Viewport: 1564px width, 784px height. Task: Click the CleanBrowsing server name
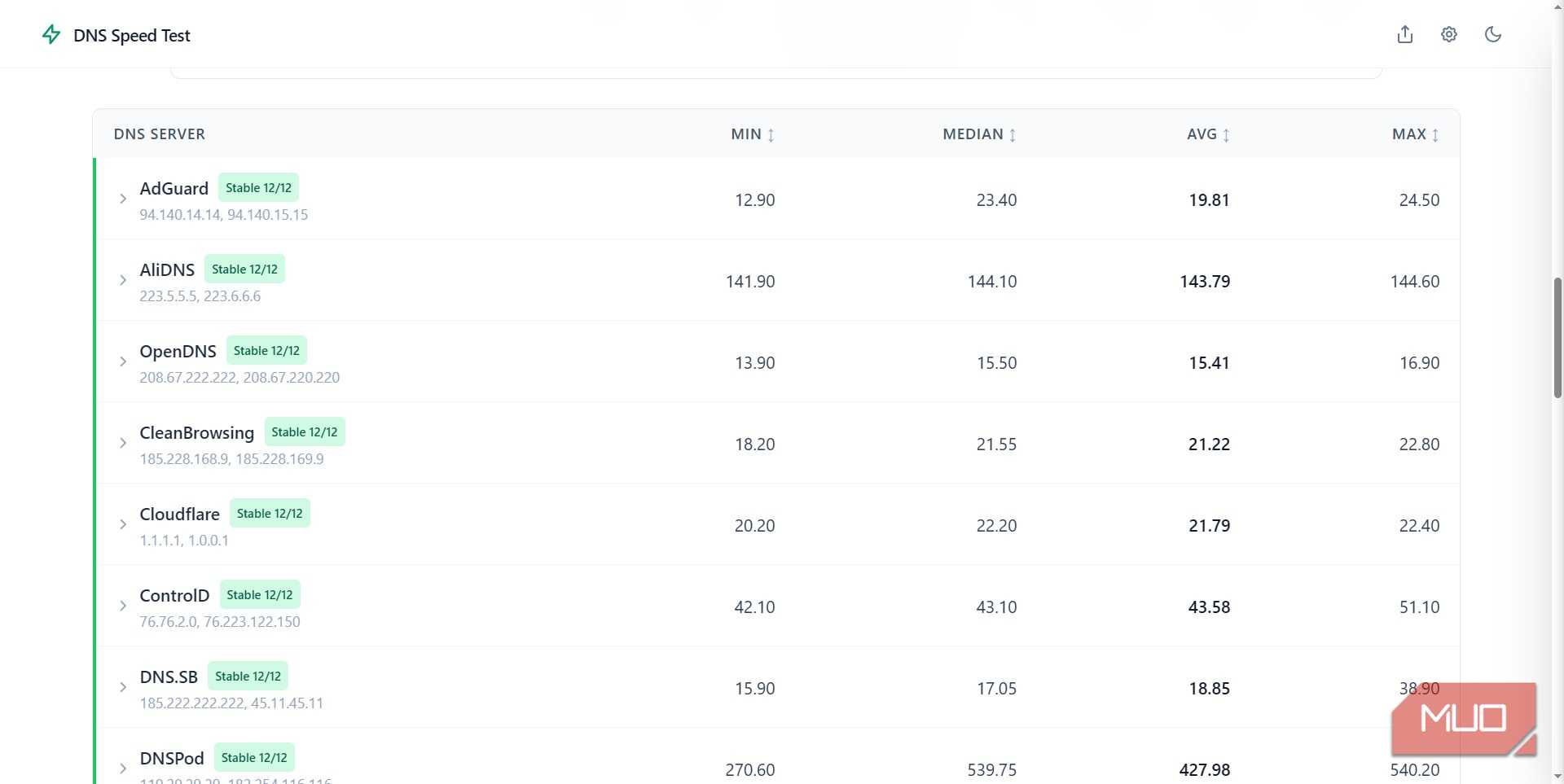point(196,432)
